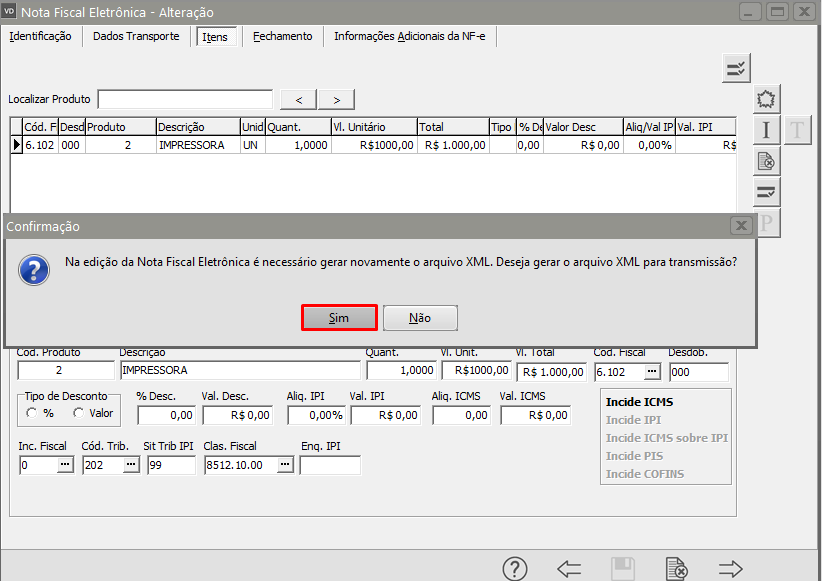Open the Fechamento tab
The width and height of the screenshot is (822, 581).
282,36
